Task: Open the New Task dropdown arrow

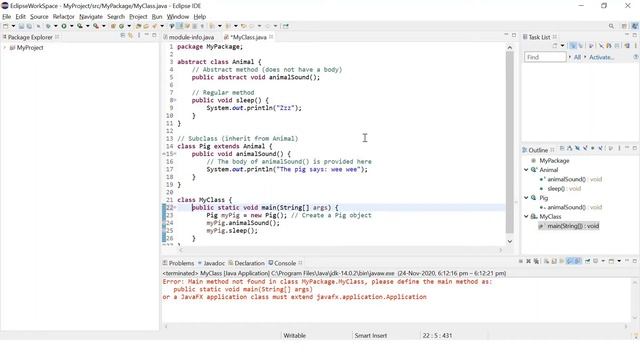Action: tap(562, 46)
